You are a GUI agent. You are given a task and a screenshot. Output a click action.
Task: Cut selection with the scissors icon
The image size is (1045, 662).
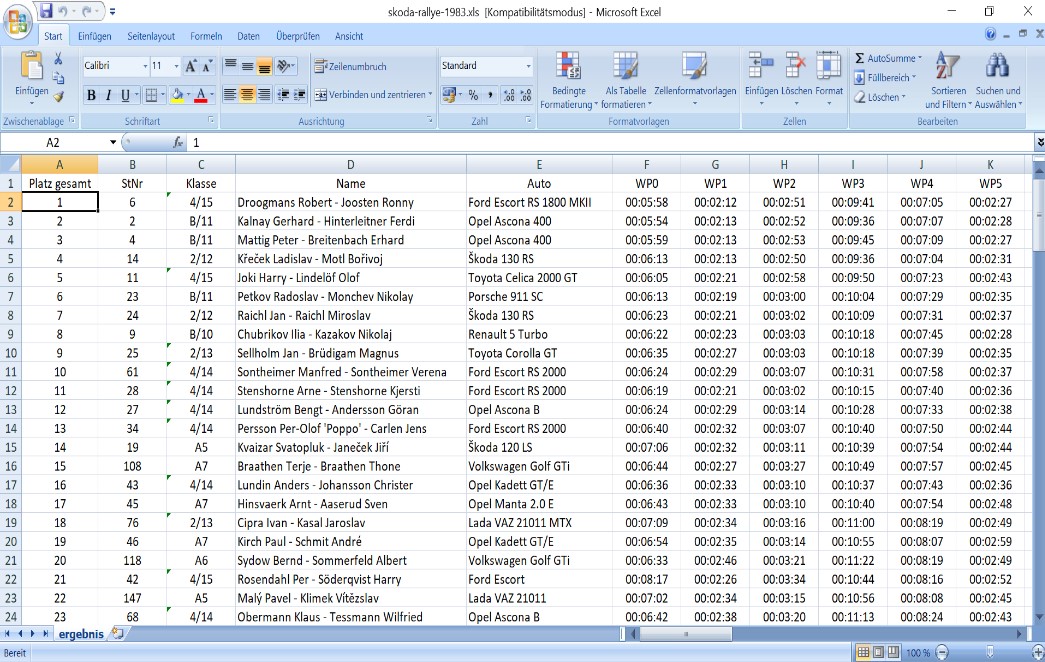58,59
